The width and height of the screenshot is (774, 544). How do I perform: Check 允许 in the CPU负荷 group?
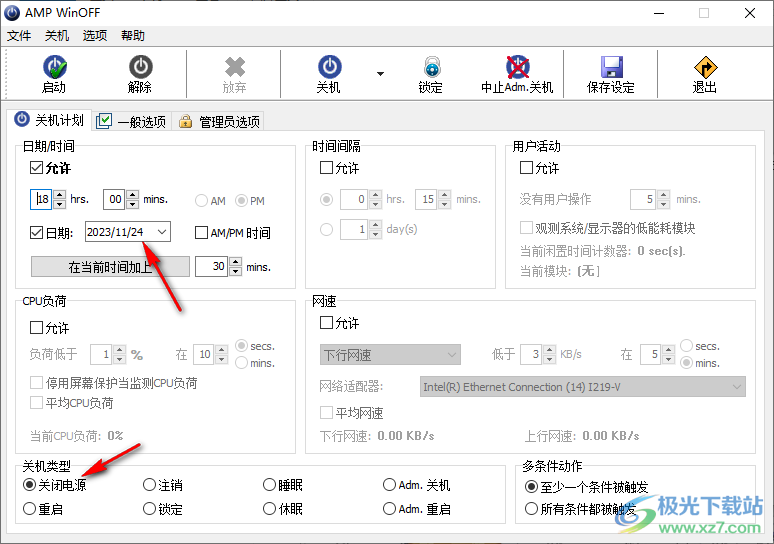point(37,327)
